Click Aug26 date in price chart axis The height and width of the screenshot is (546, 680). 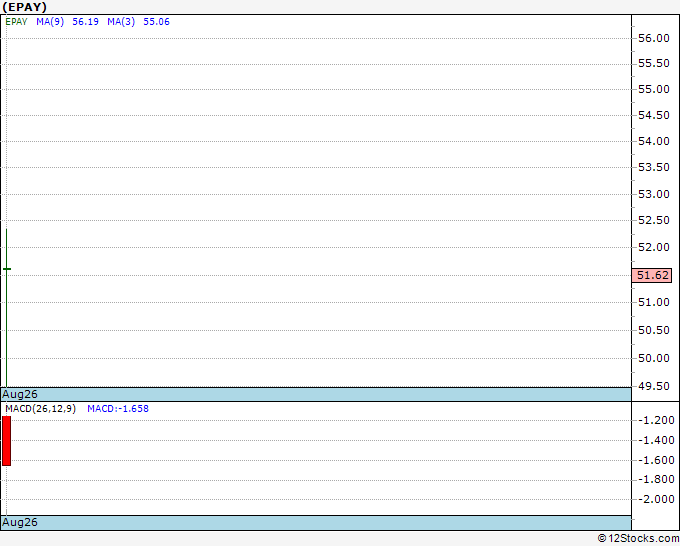20,394
